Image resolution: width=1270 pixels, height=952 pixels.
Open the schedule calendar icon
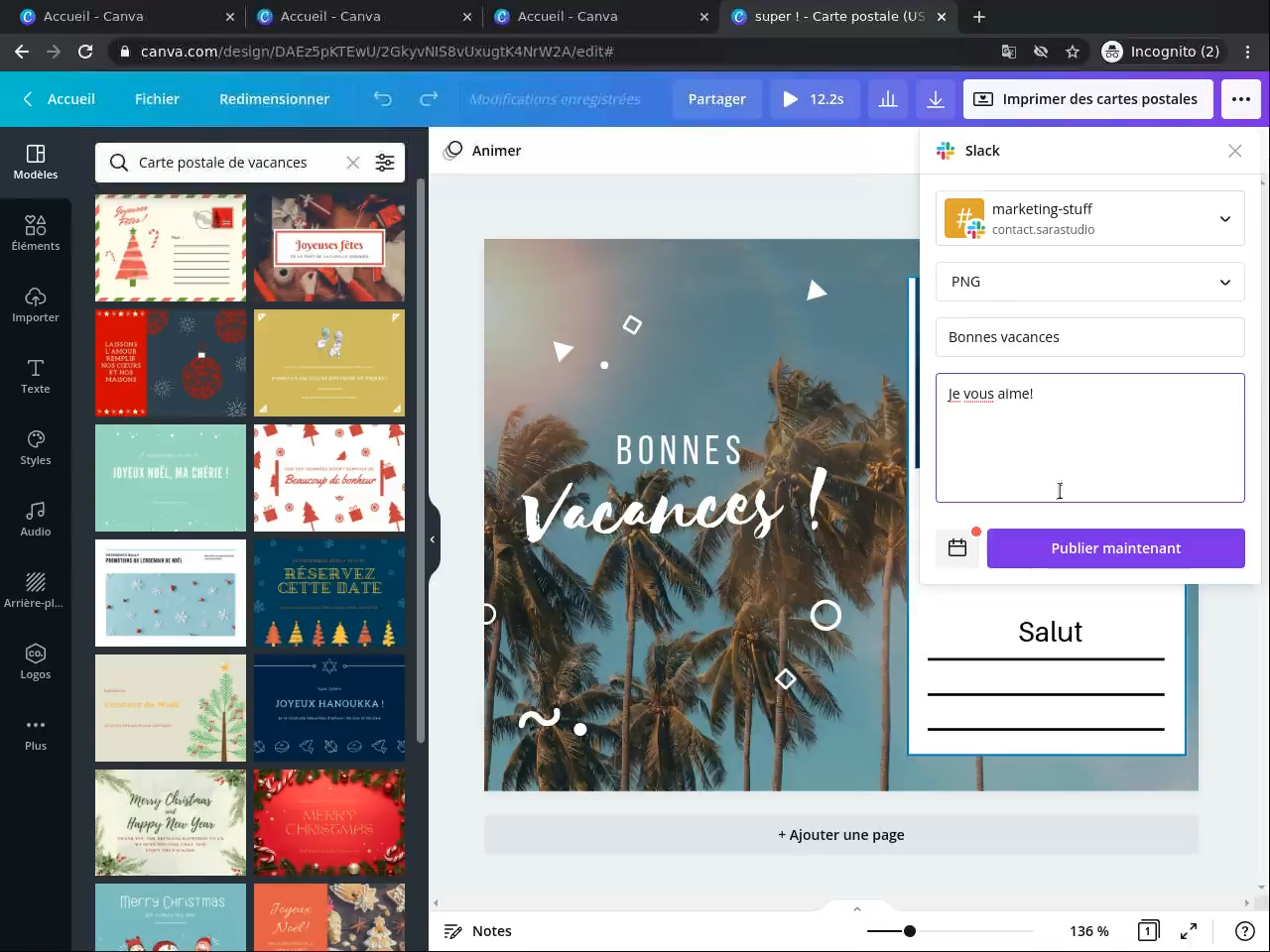[957, 548]
